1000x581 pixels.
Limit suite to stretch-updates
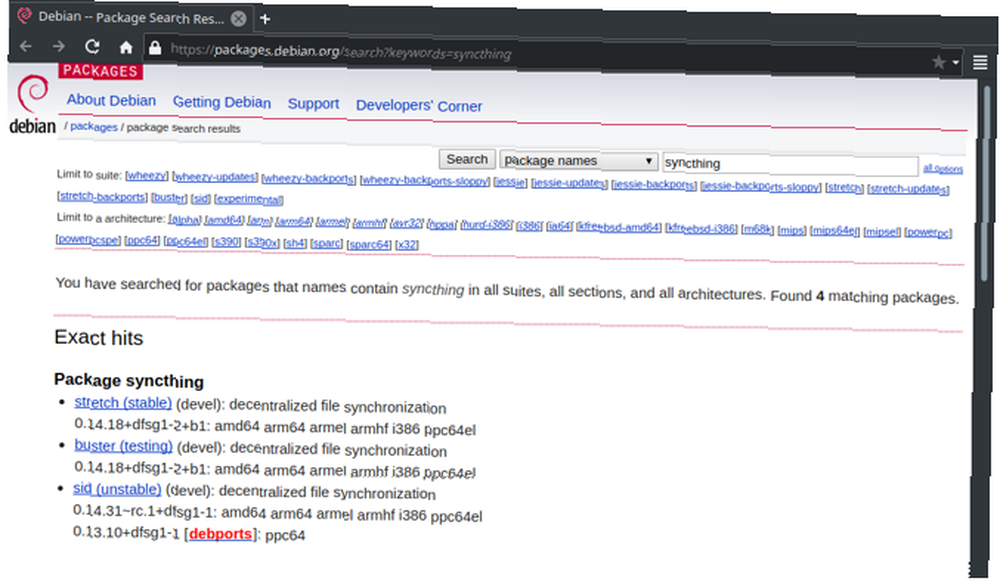(x=908, y=189)
